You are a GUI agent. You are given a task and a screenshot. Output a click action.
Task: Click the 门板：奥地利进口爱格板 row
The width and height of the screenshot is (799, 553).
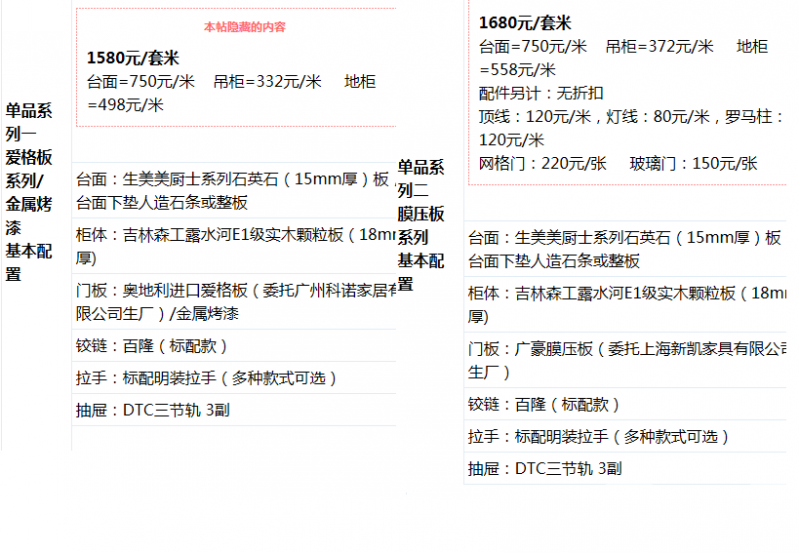(235, 302)
